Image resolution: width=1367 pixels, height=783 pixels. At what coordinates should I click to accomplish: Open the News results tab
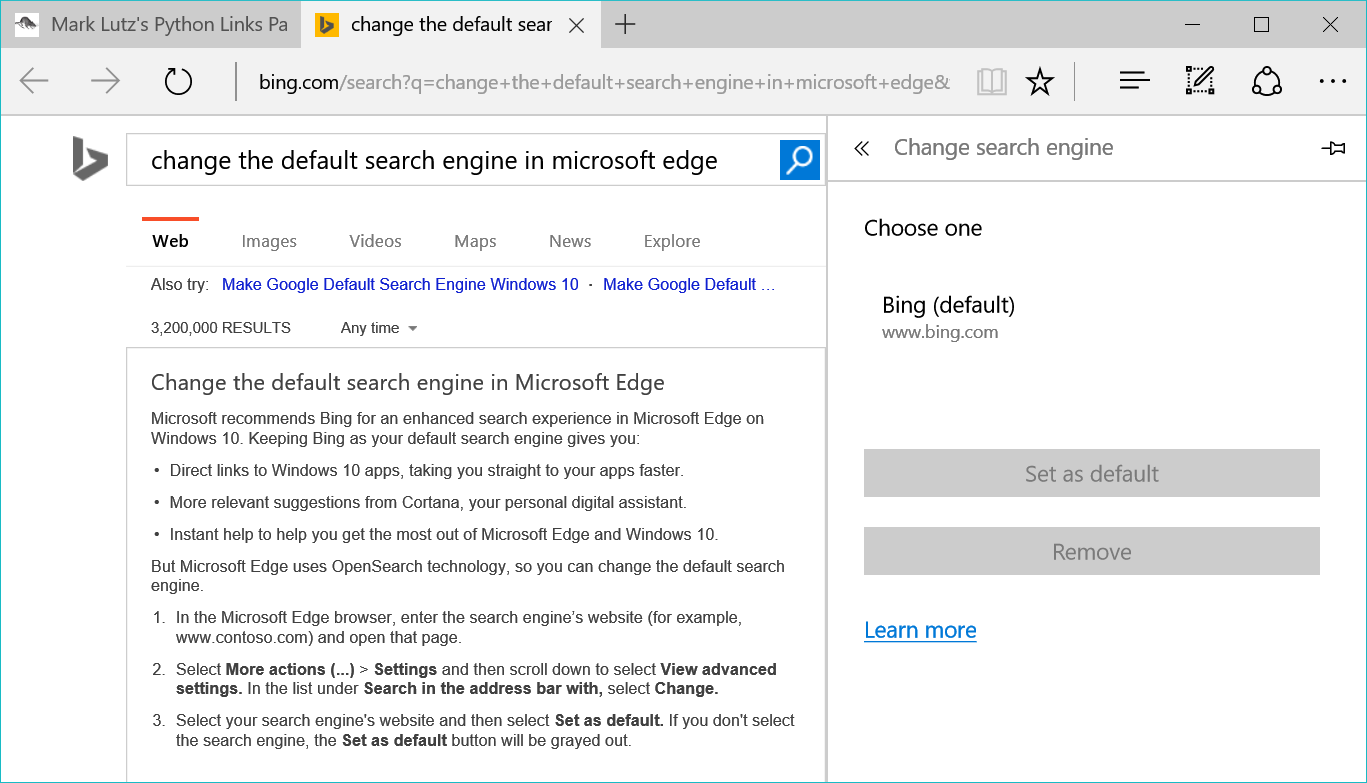click(x=570, y=241)
